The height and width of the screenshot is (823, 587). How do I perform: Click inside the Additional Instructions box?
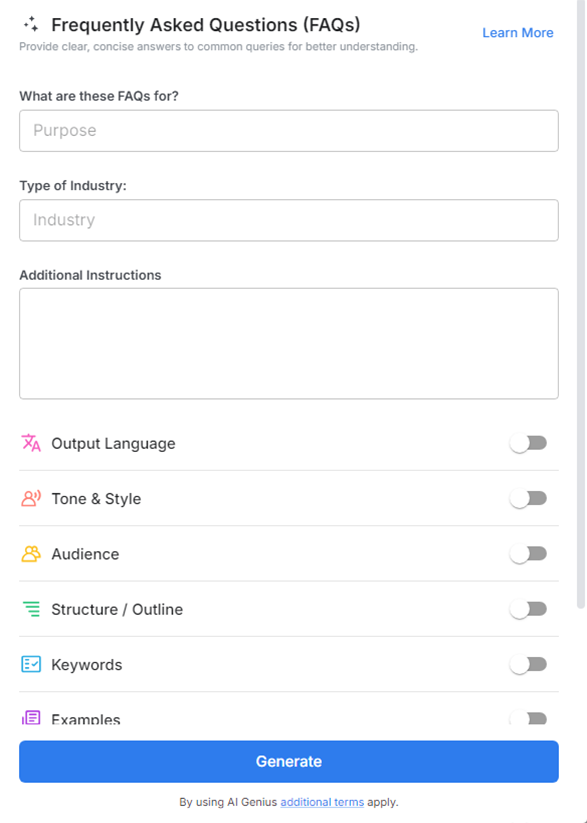pos(288,343)
